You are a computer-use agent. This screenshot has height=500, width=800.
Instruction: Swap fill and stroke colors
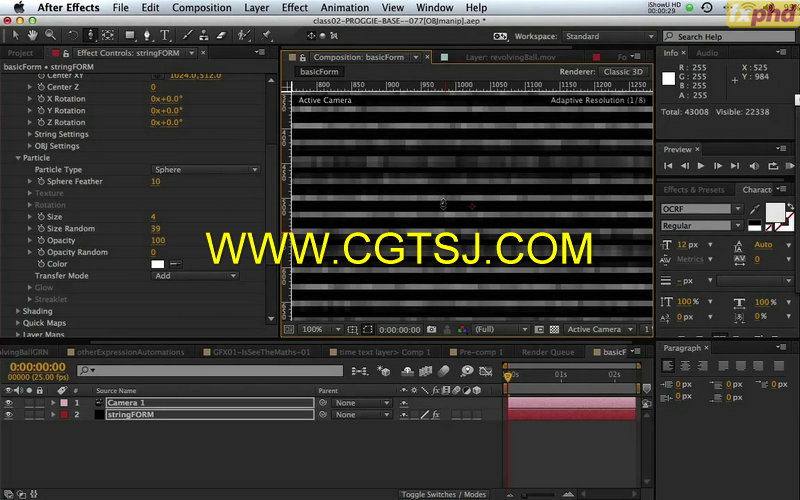(790, 206)
